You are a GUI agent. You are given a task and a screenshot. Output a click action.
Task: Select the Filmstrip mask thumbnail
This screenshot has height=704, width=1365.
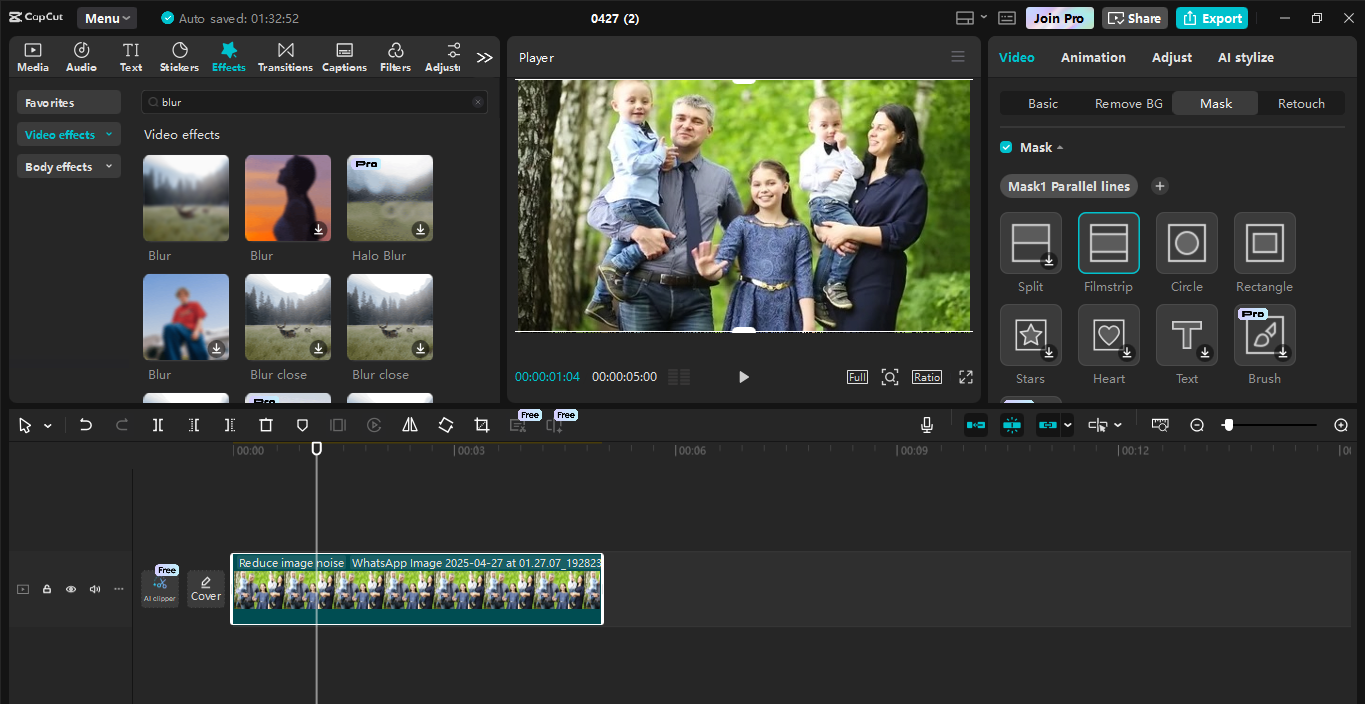pyautogui.click(x=1108, y=242)
